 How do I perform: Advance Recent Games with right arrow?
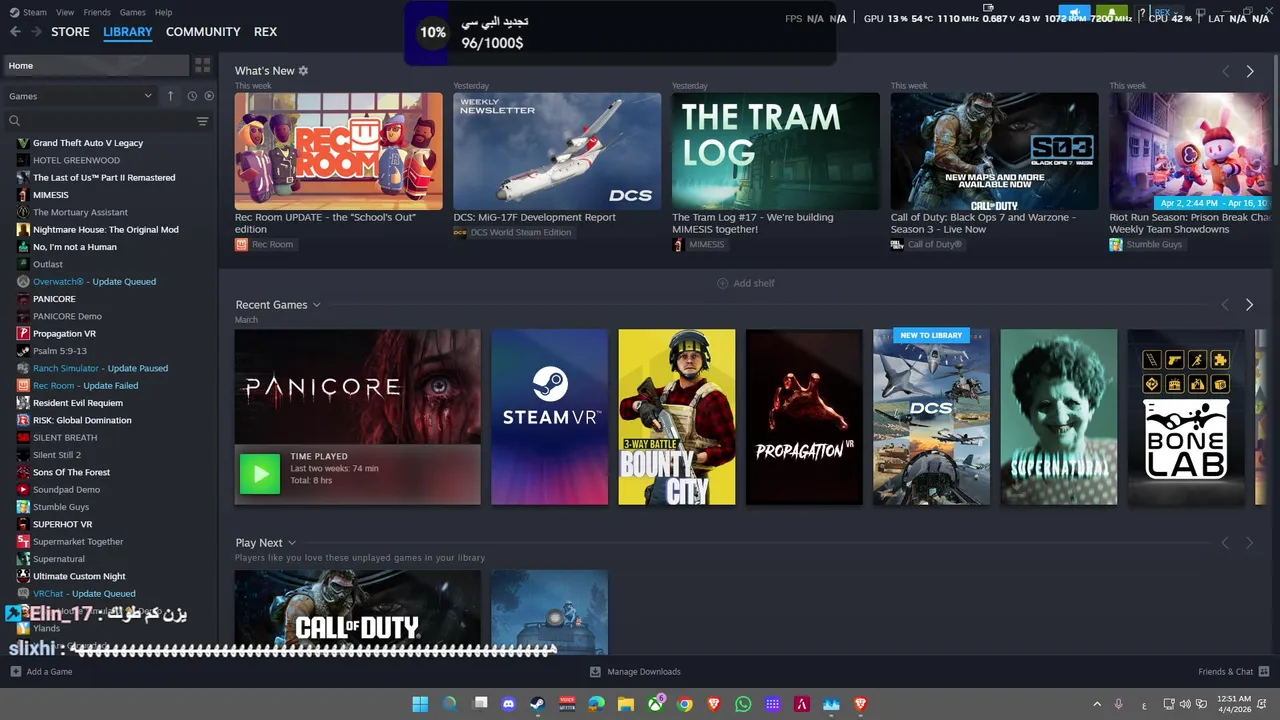coord(1249,305)
